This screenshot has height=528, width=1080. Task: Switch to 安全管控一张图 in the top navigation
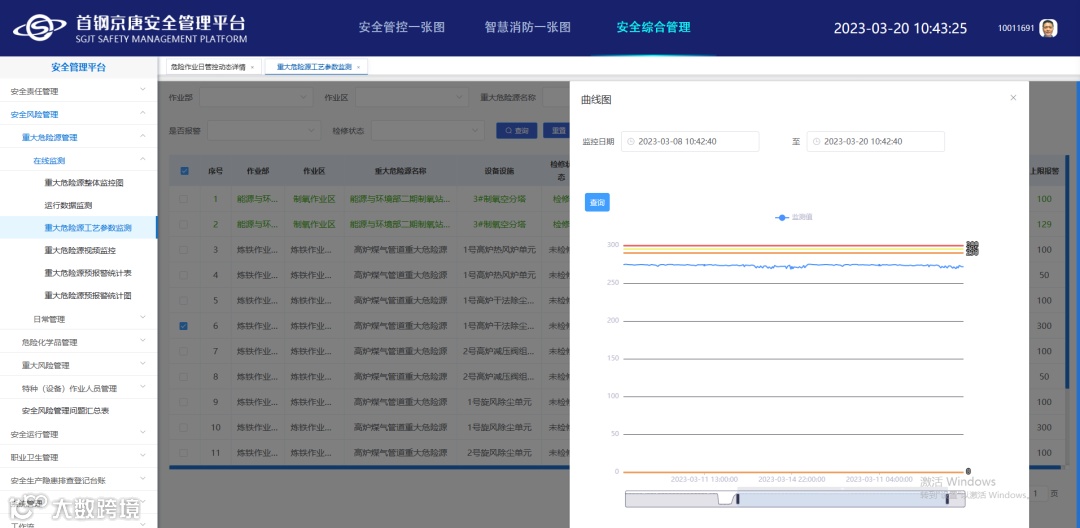[x=402, y=28]
